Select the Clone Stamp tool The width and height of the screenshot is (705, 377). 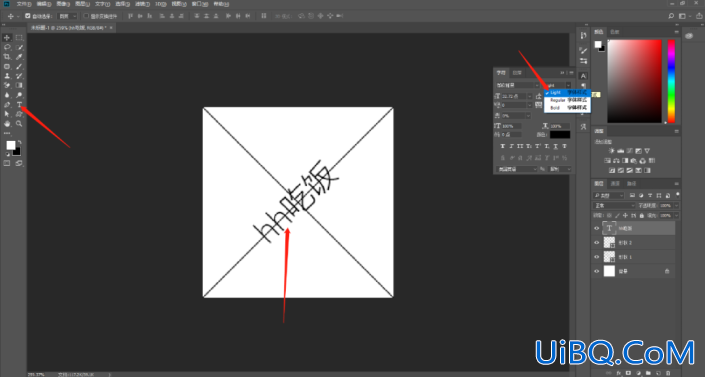click(x=7, y=76)
